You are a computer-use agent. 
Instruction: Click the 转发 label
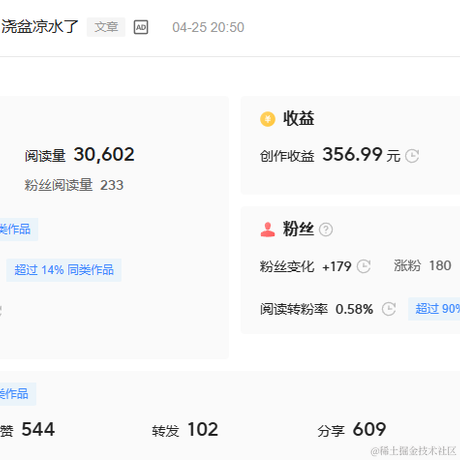[x=166, y=431]
